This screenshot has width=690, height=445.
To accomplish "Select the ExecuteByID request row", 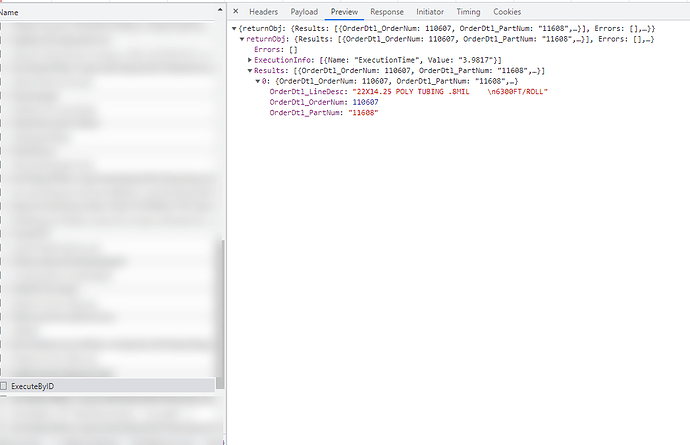I will [107, 386].
